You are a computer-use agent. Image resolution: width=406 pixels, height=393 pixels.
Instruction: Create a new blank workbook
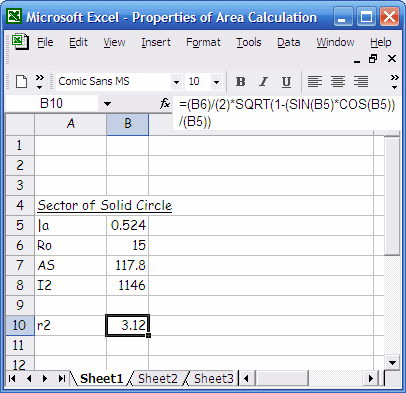pyautogui.click(x=22, y=82)
